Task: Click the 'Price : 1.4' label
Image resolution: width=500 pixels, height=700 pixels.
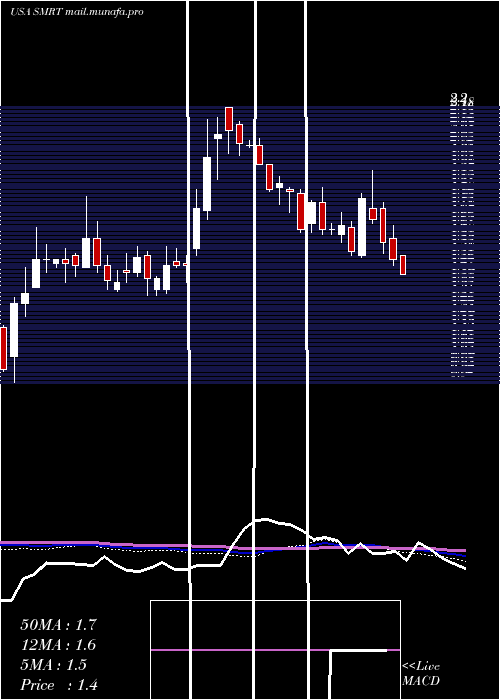Action: (x=59, y=685)
